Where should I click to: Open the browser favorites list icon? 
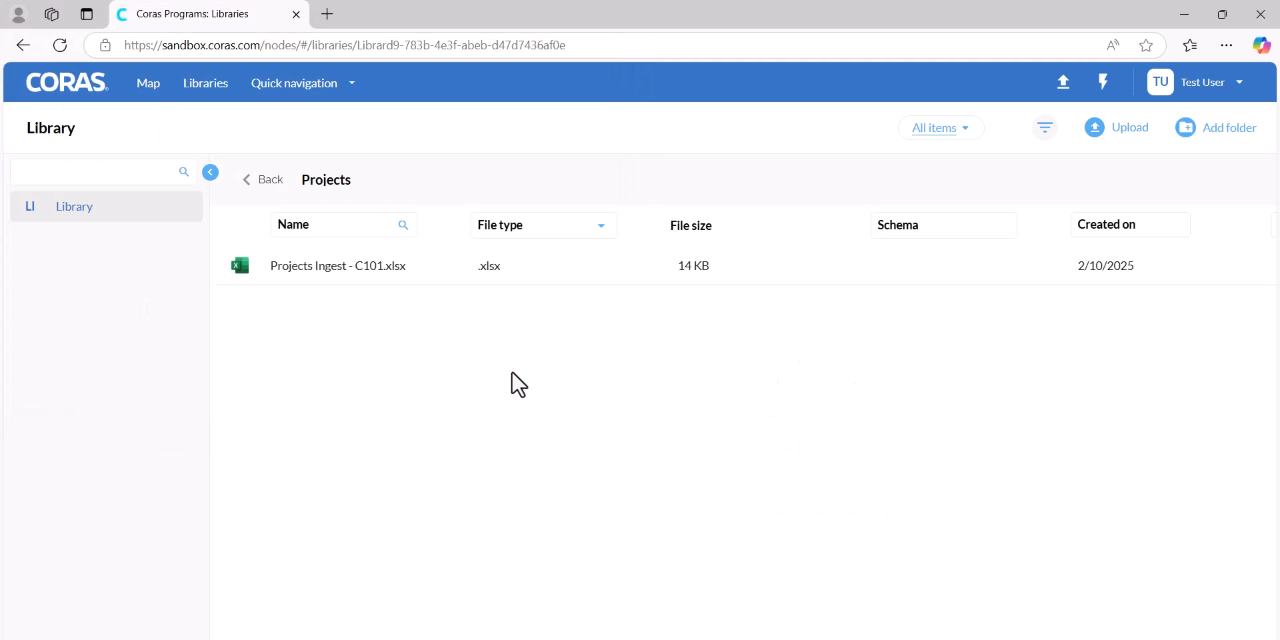click(1189, 45)
